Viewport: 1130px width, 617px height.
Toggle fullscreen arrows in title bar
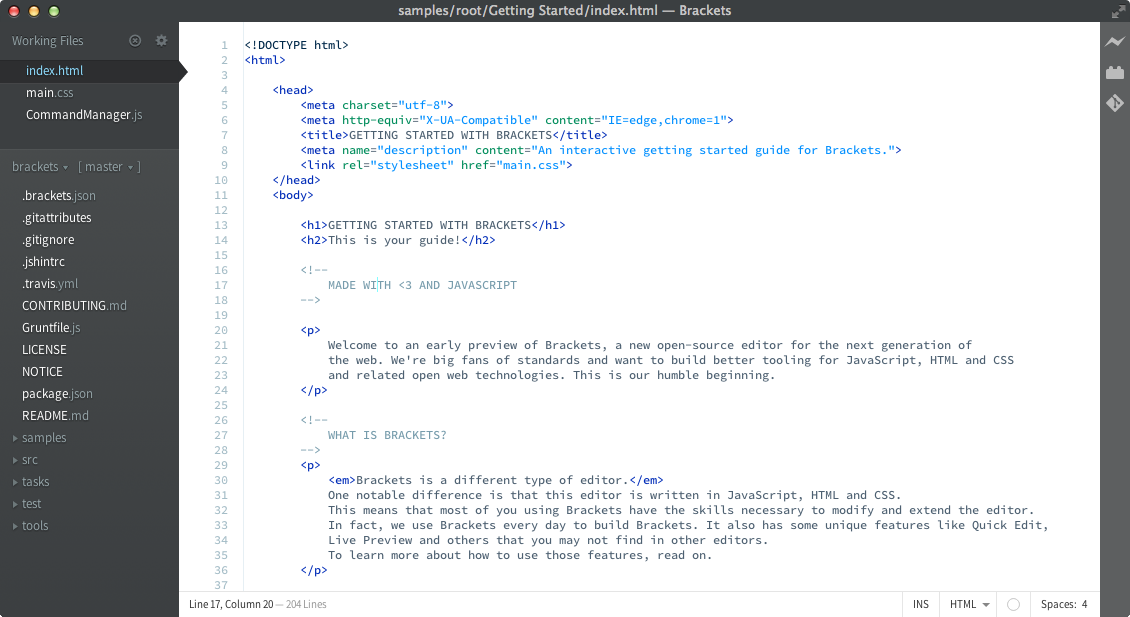click(x=1118, y=11)
